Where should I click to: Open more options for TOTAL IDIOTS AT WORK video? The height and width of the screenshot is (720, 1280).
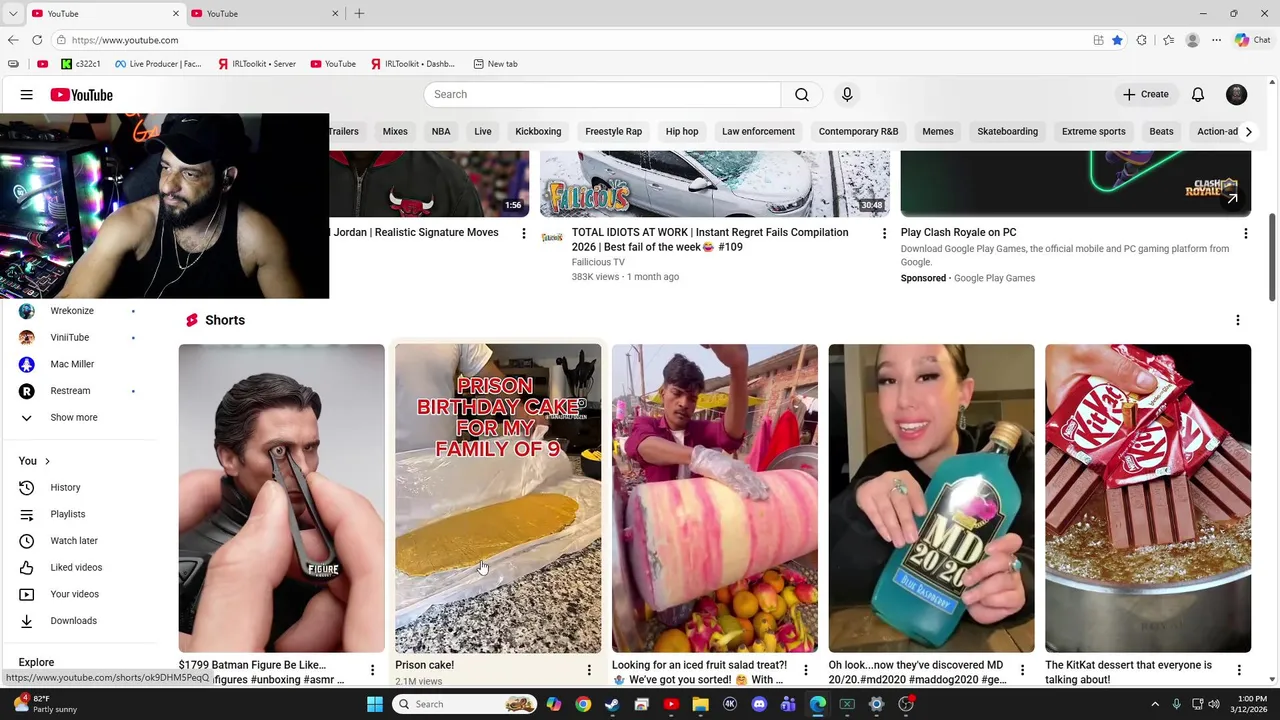[884, 233]
